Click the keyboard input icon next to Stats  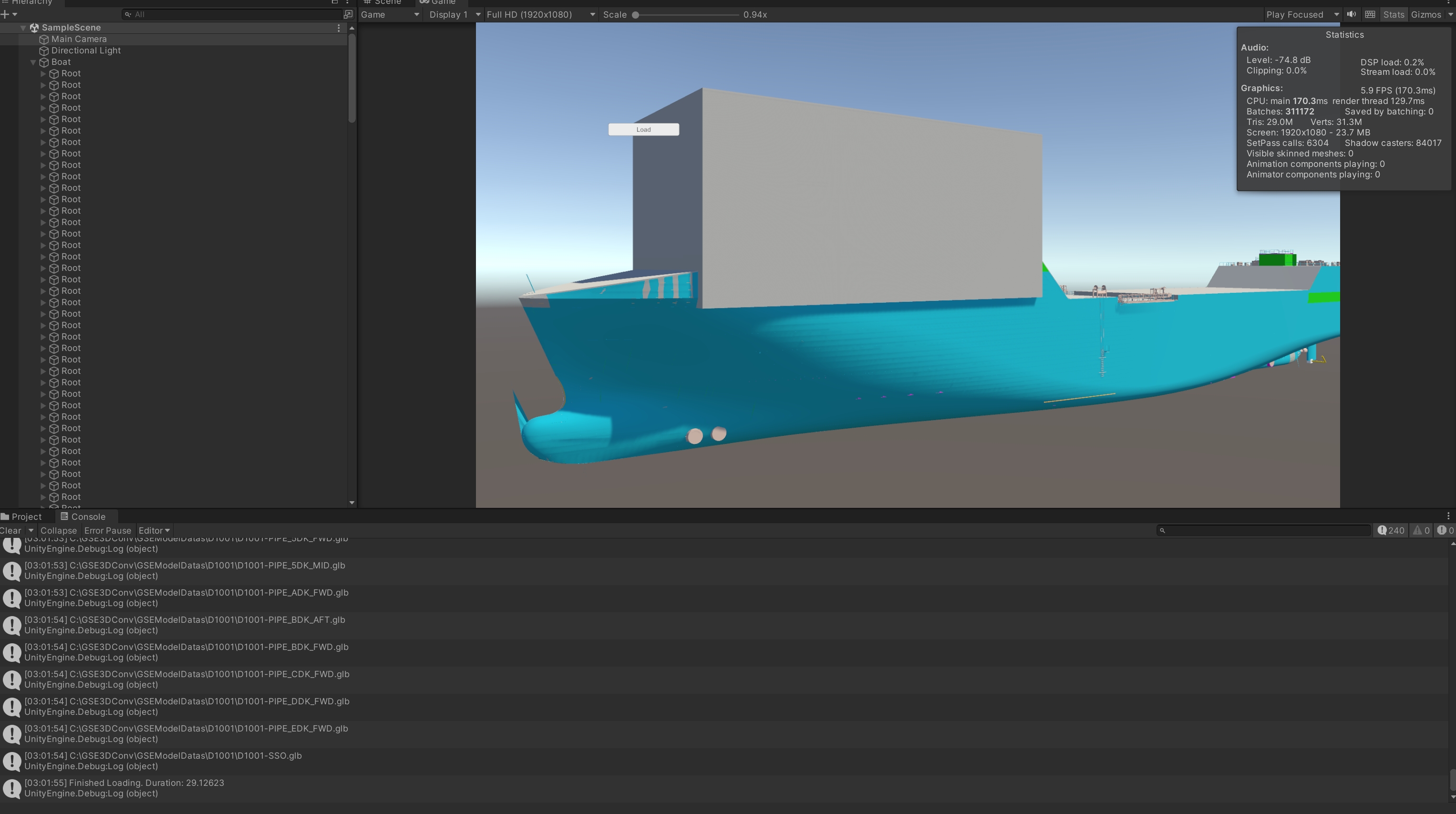click(x=1370, y=14)
